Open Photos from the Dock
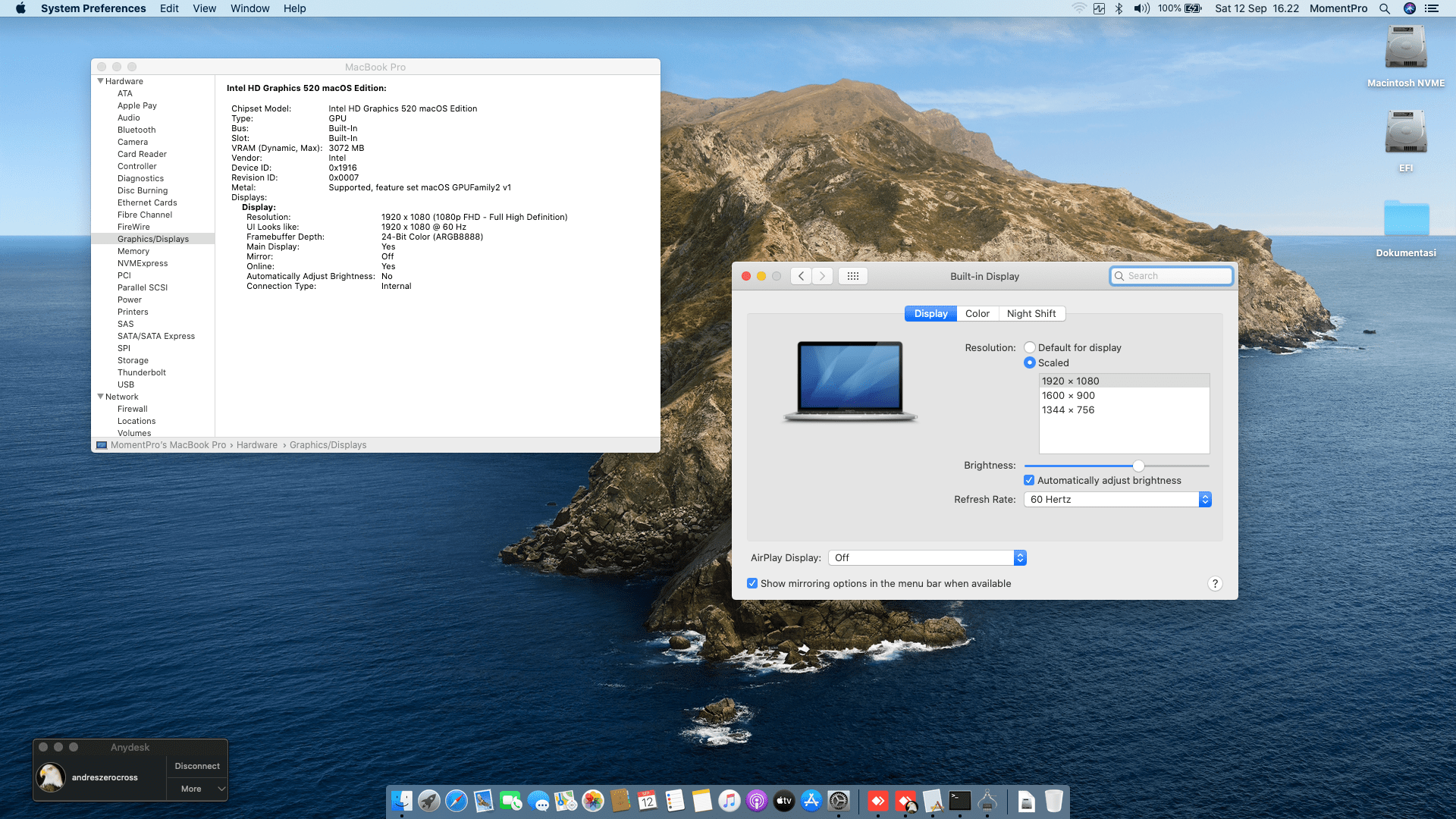This screenshot has width=1456, height=819. (593, 801)
